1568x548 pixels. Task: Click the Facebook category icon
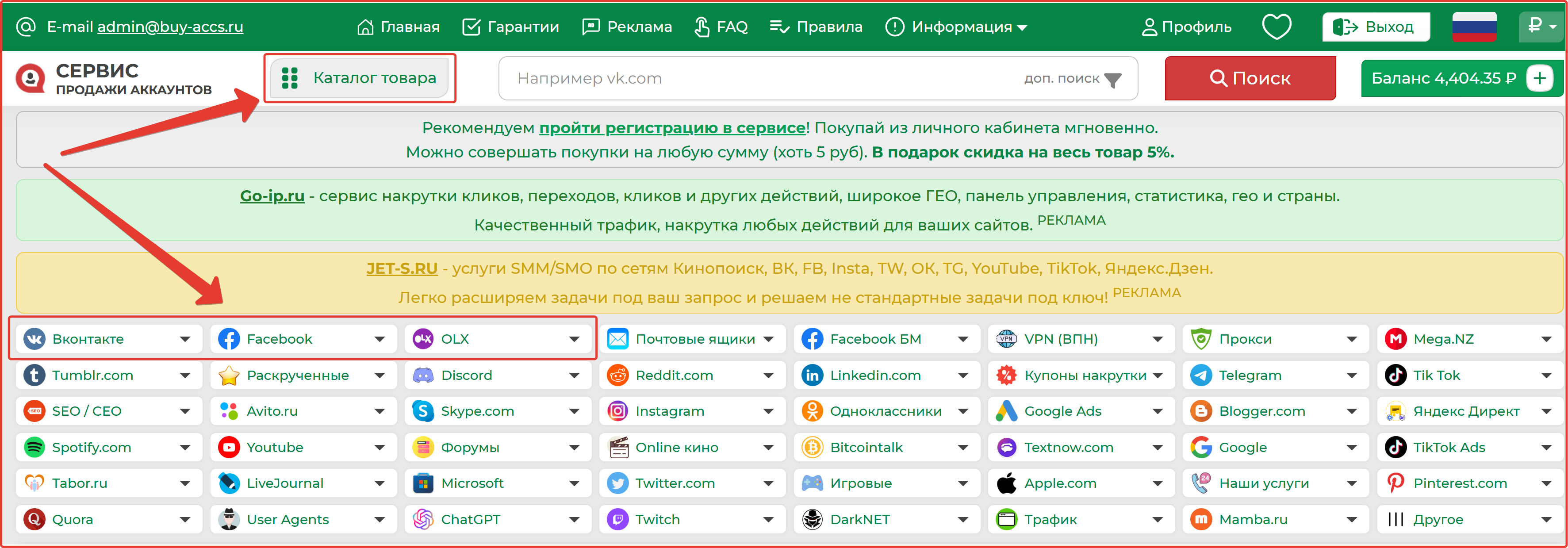pyautogui.click(x=229, y=339)
